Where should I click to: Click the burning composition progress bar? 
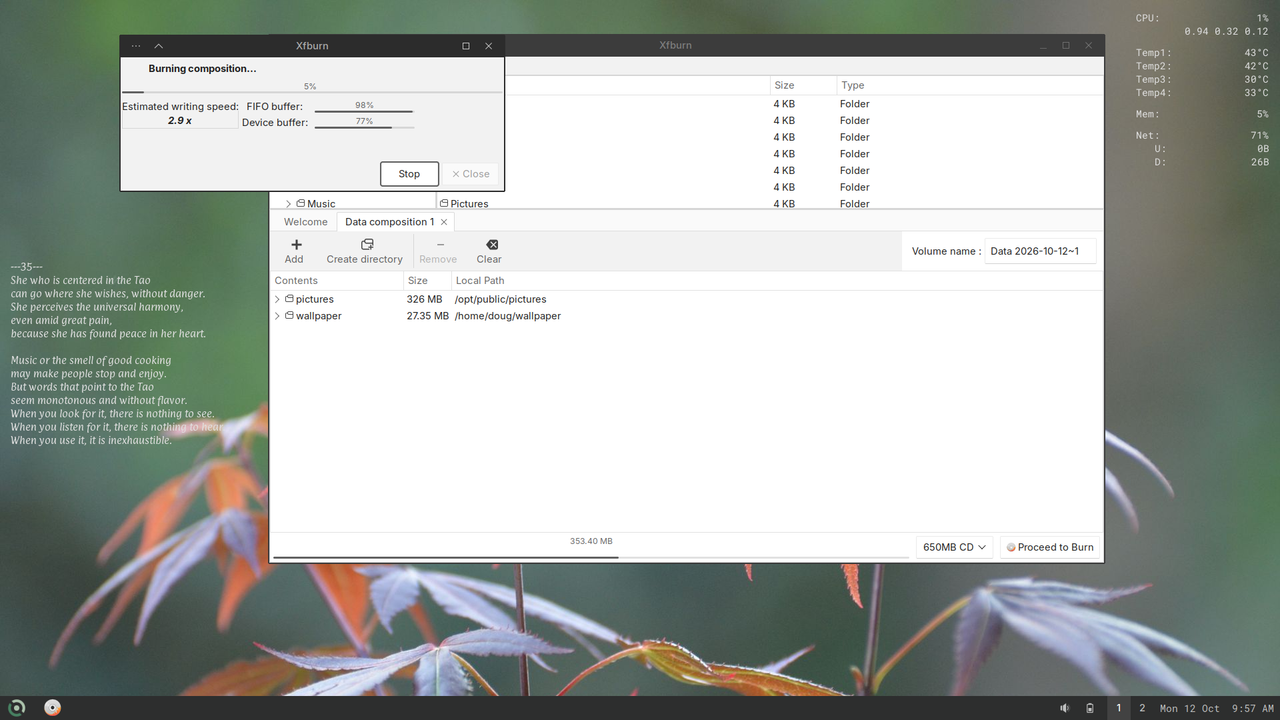pyautogui.click(x=311, y=91)
